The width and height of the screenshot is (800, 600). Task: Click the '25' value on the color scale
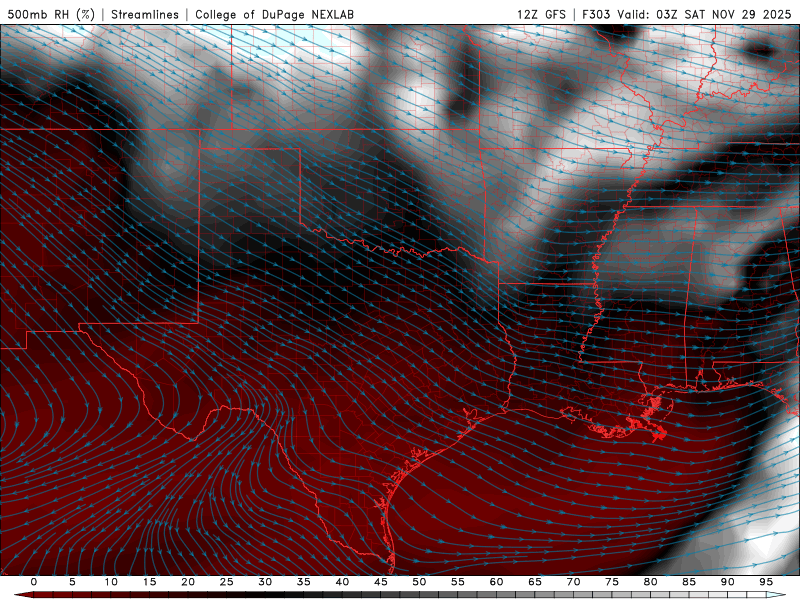click(x=227, y=582)
